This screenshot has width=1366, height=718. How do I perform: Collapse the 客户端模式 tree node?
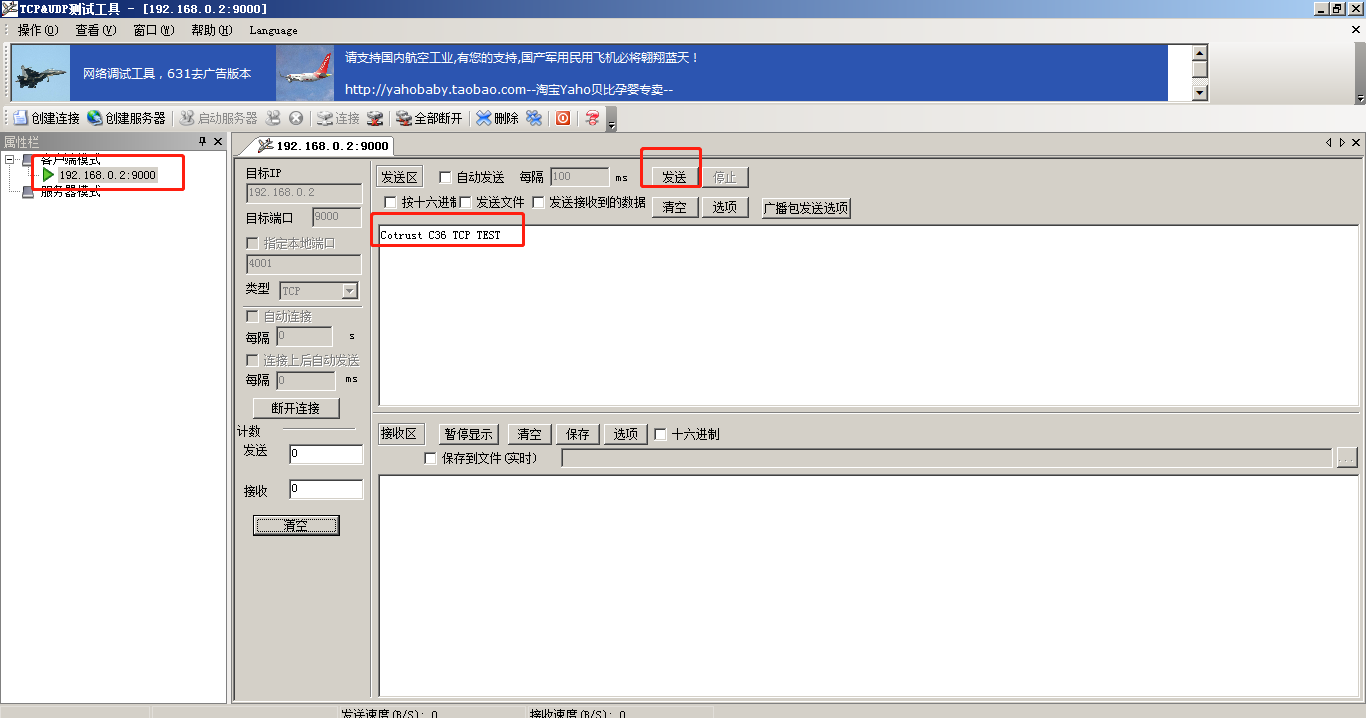tap(10, 160)
